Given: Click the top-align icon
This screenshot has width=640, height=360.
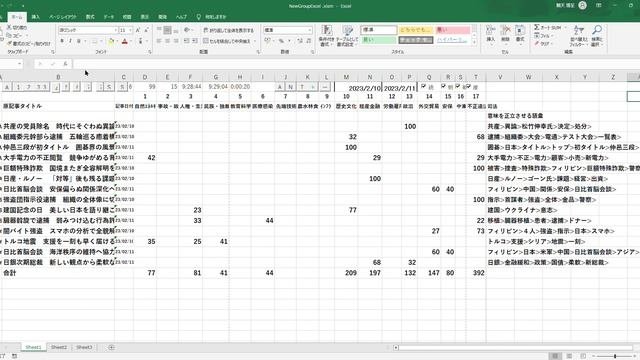Looking at the screenshot, I should point(159,30).
